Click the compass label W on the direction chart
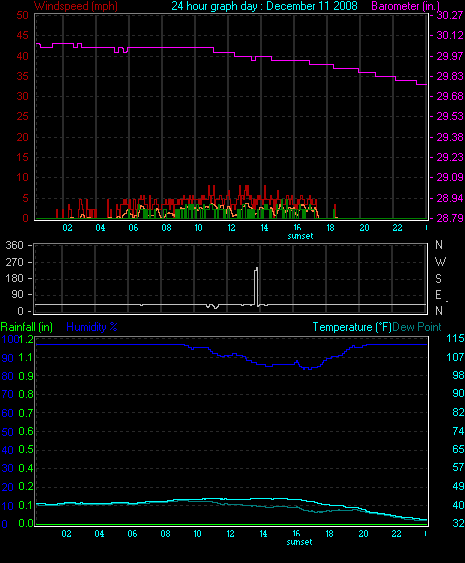 coord(440,262)
